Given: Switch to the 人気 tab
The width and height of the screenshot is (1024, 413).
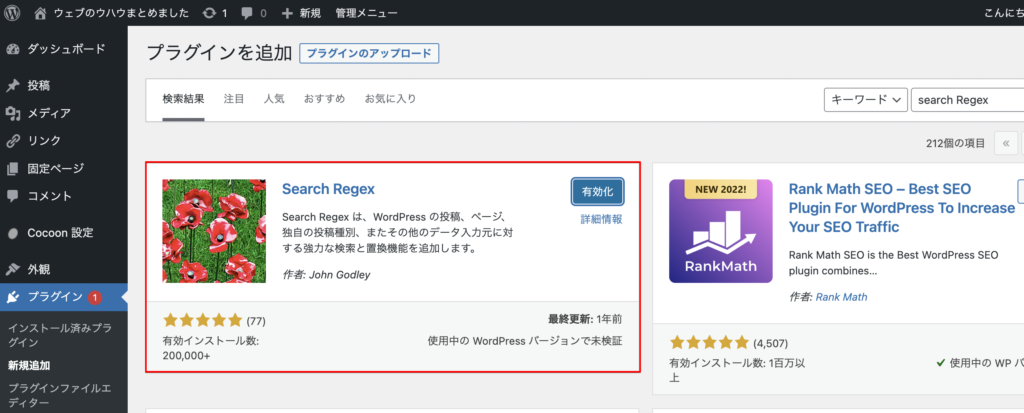Looking at the screenshot, I should [x=274, y=99].
